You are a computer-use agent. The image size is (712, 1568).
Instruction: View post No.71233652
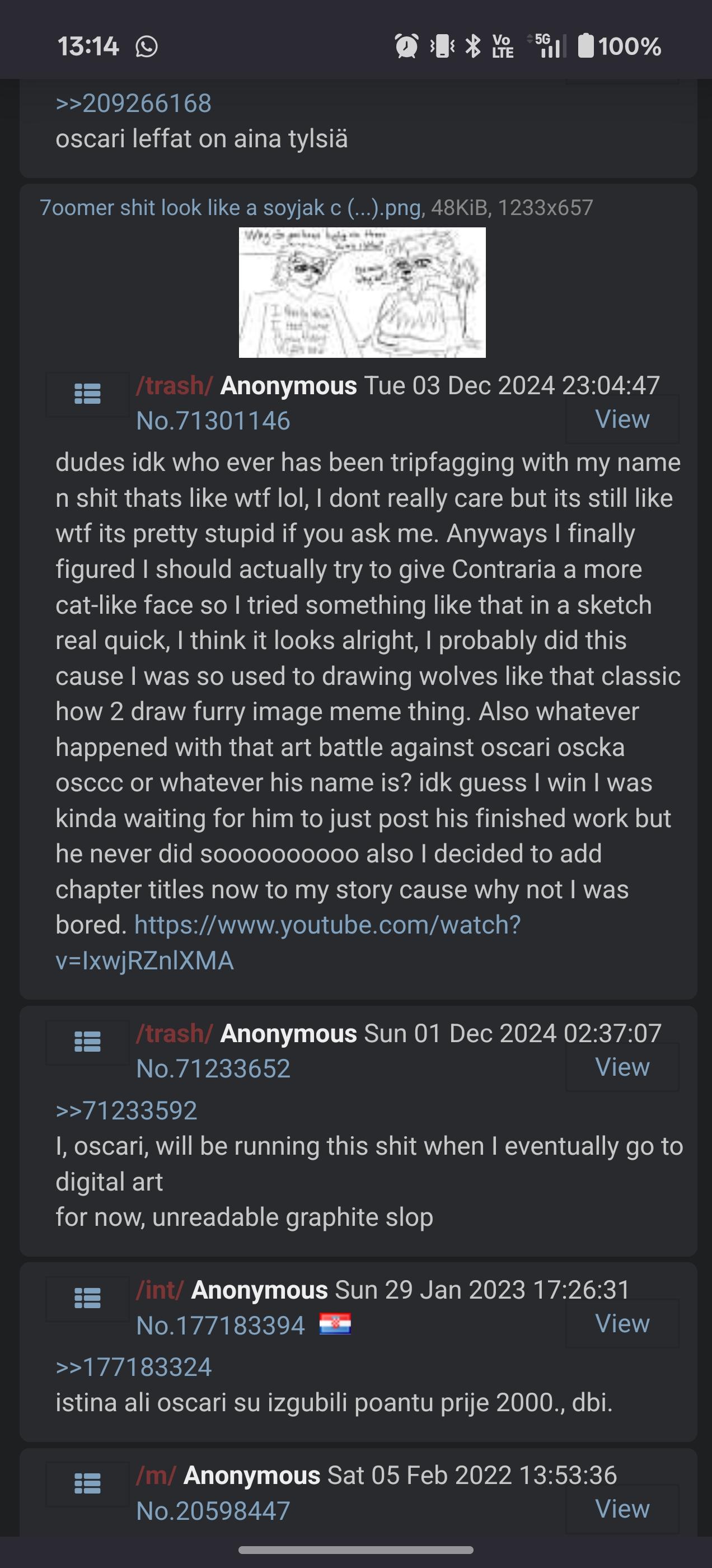point(622,1066)
